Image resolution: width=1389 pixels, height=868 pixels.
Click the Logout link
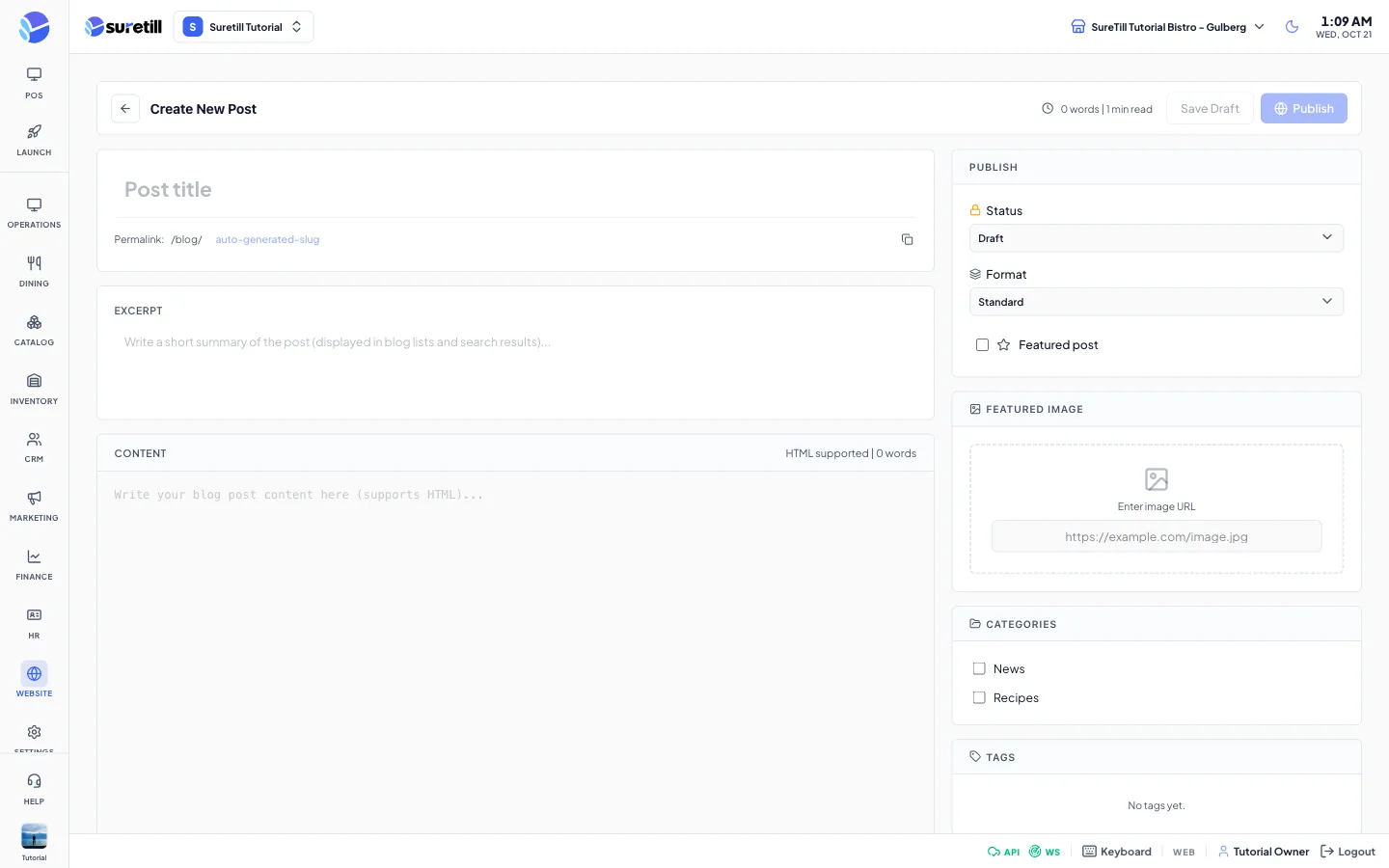pos(1348,852)
